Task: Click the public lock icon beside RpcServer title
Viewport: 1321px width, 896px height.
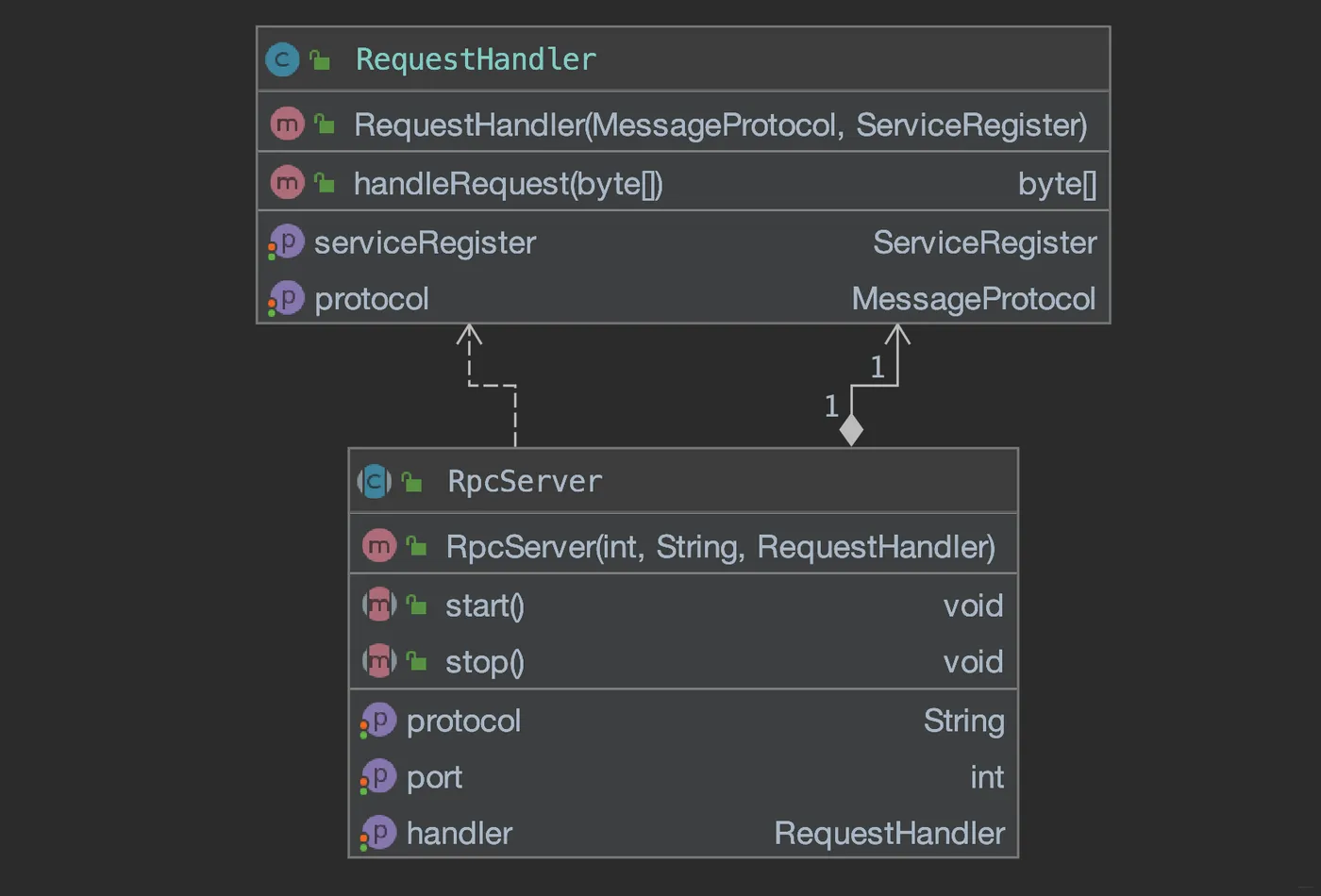Action: [x=412, y=482]
